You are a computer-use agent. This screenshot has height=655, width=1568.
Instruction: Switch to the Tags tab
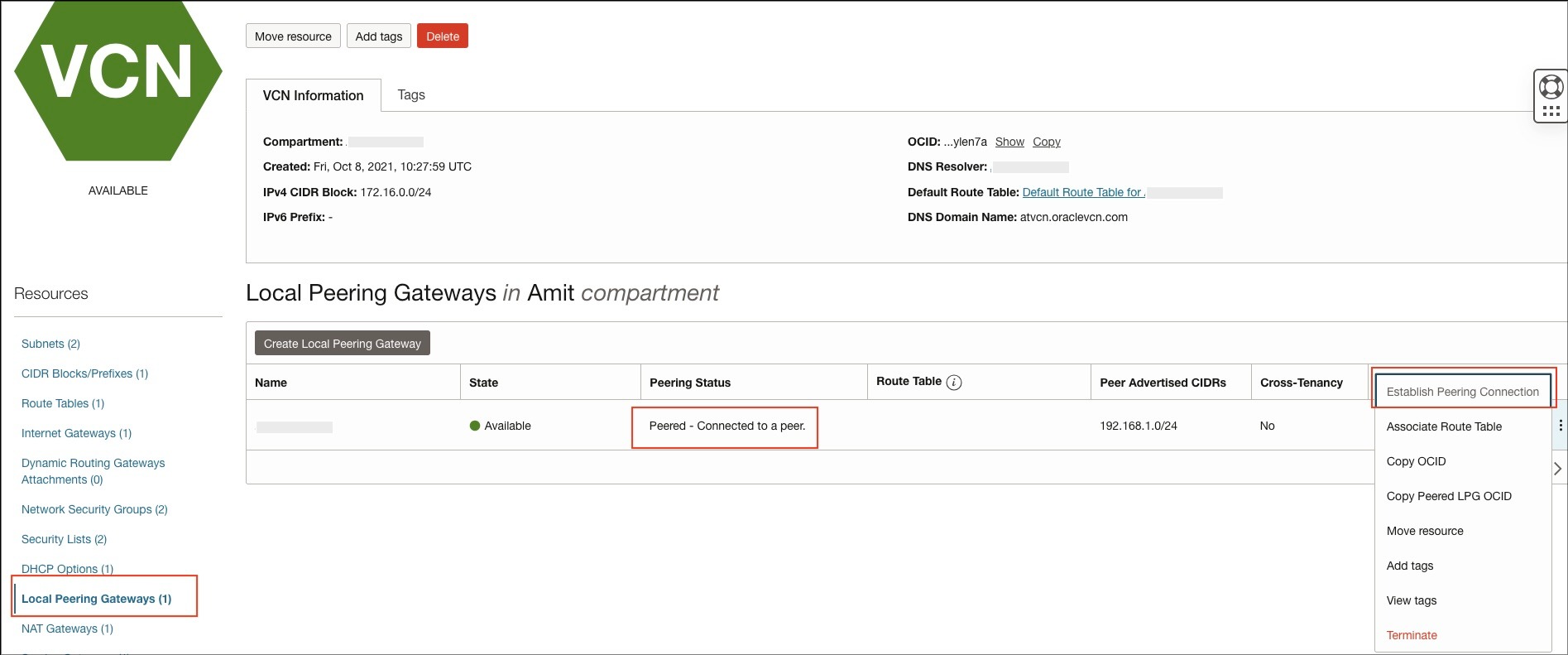tap(411, 95)
